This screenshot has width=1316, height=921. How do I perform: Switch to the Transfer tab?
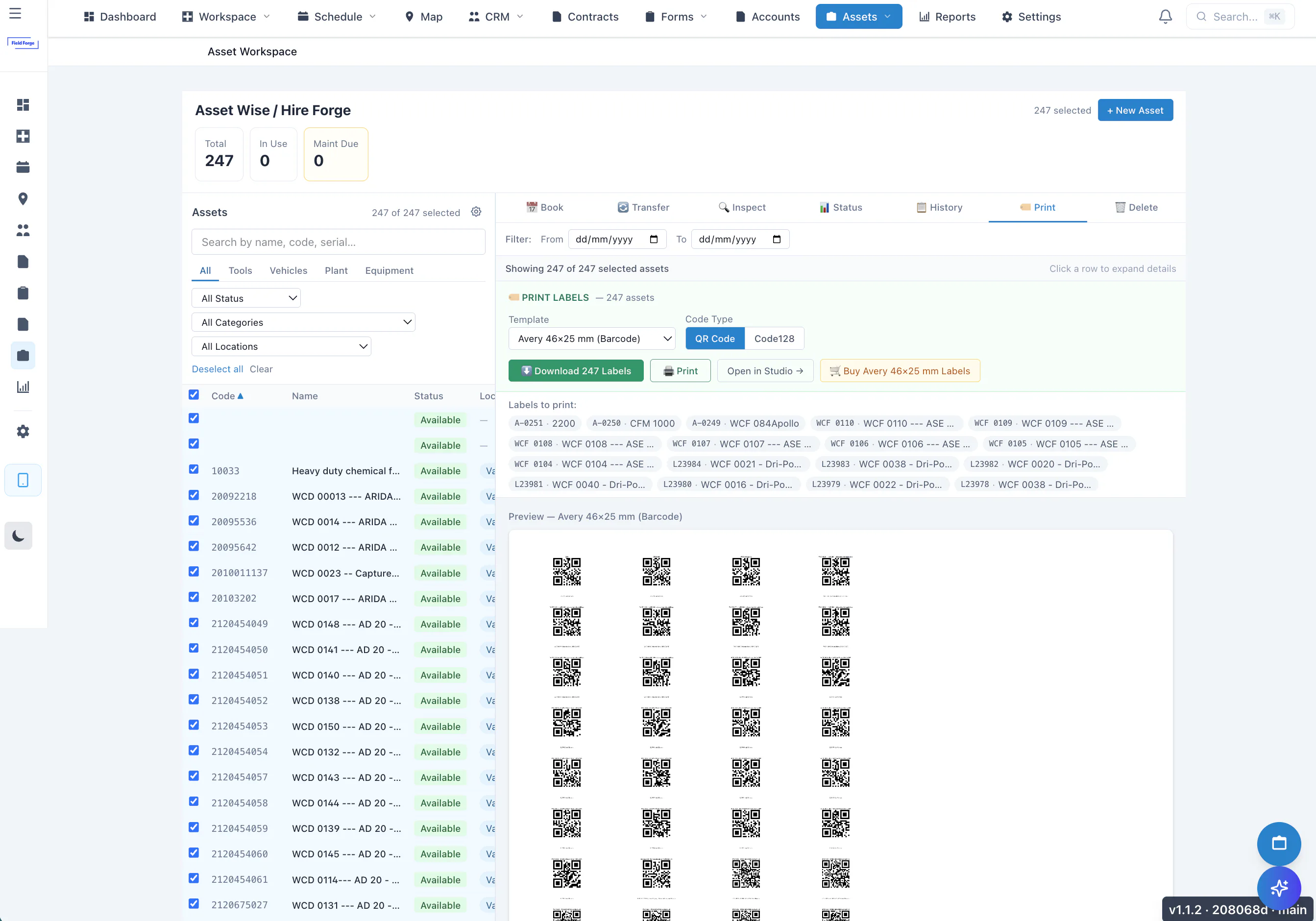(x=643, y=207)
